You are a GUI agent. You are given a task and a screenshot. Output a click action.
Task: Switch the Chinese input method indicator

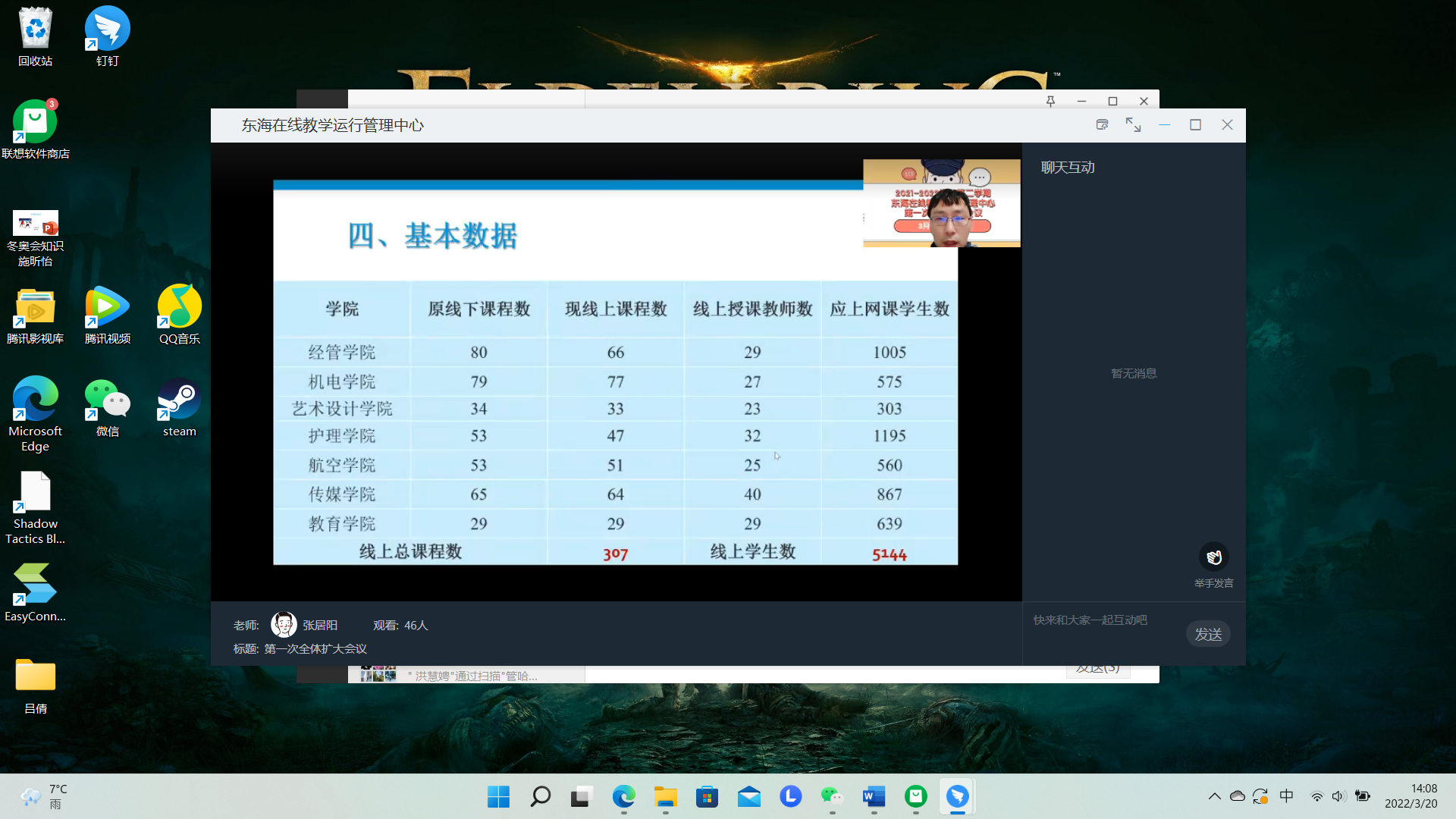pyautogui.click(x=1286, y=796)
